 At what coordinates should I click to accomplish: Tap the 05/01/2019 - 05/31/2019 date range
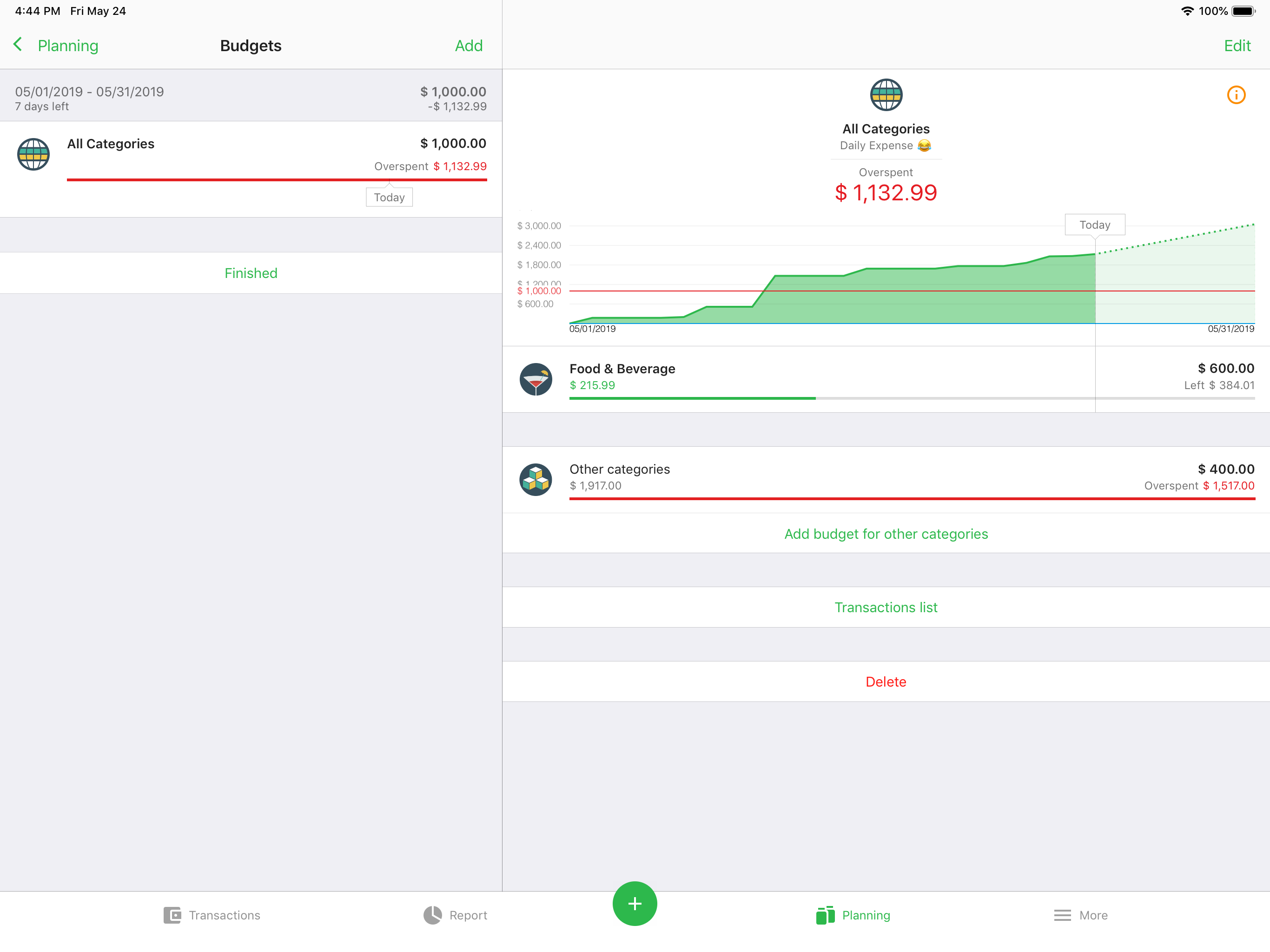(89, 91)
